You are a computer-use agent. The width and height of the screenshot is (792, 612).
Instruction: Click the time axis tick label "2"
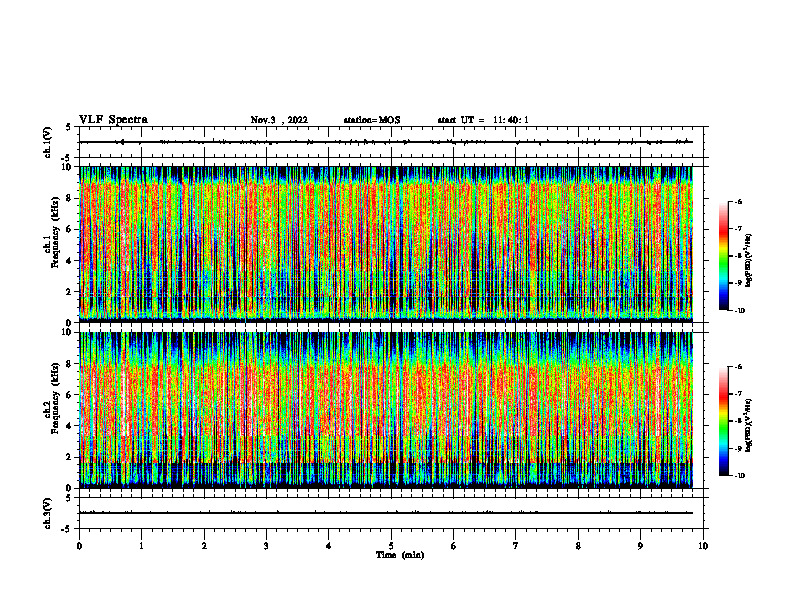tap(204, 546)
